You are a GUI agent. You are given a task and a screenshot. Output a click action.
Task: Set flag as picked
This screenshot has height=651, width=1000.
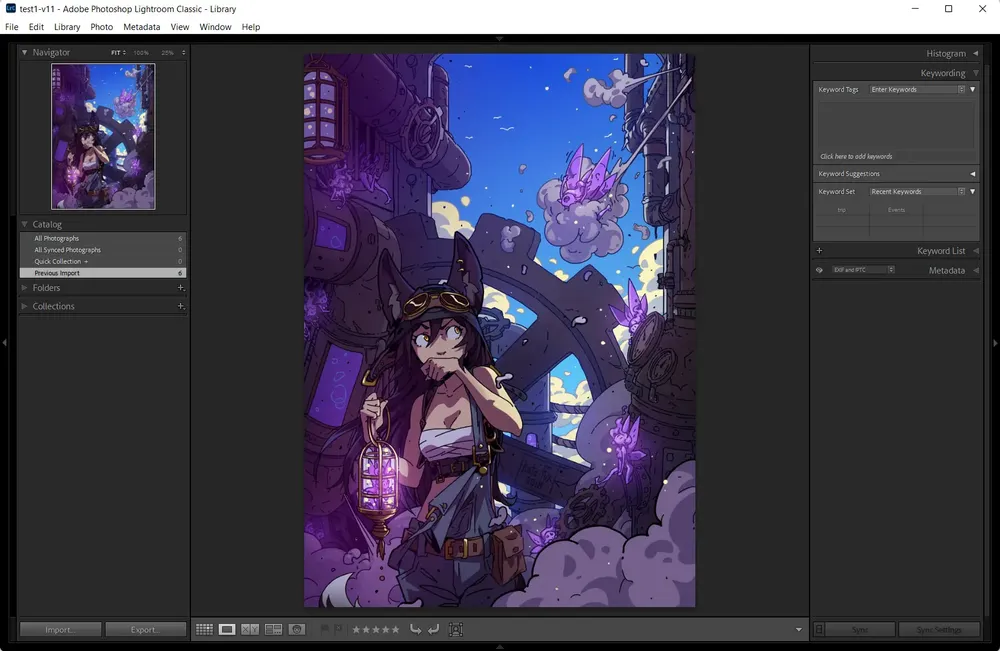325,629
